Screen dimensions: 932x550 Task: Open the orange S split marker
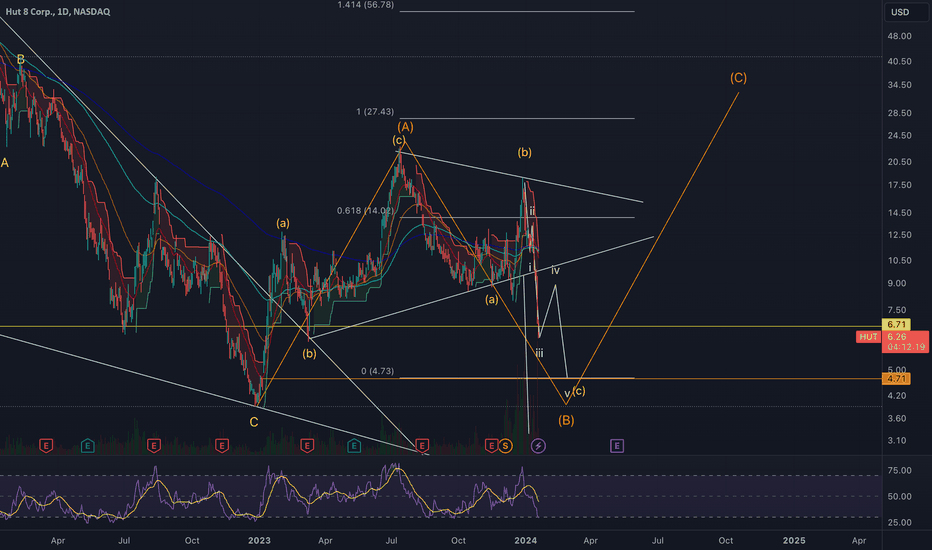[x=505, y=445]
